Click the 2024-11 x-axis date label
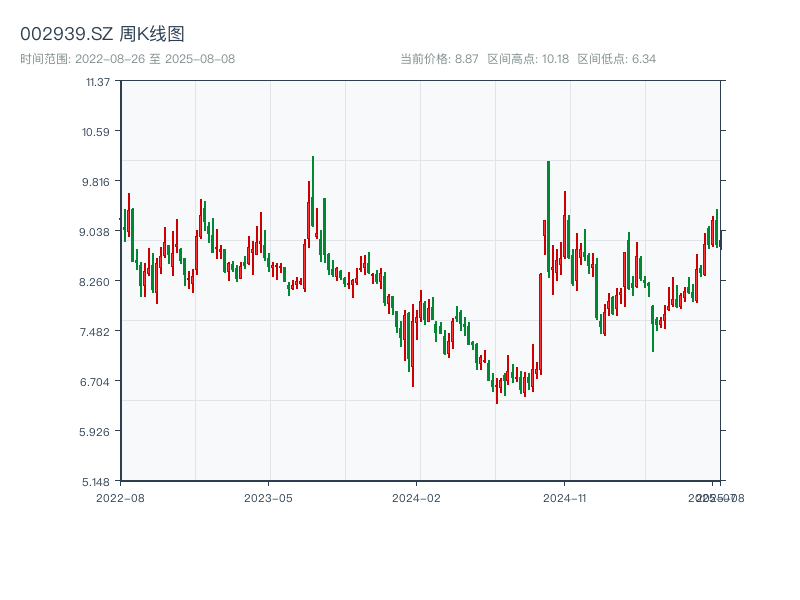This screenshot has width=800, height=600. (566, 497)
